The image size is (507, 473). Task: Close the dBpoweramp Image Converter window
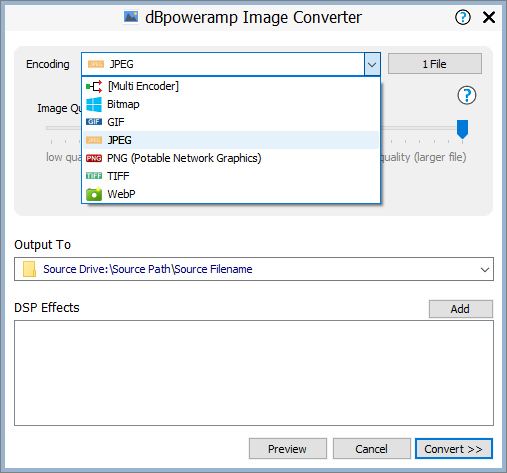click(x=489, y=17)
